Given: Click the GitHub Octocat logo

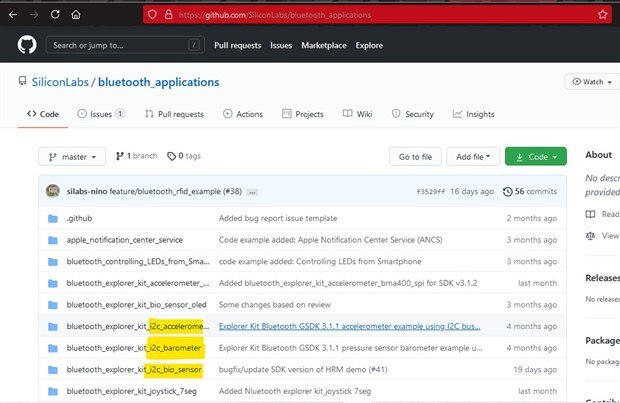Looking at the screenshot, I should [26, 45].
